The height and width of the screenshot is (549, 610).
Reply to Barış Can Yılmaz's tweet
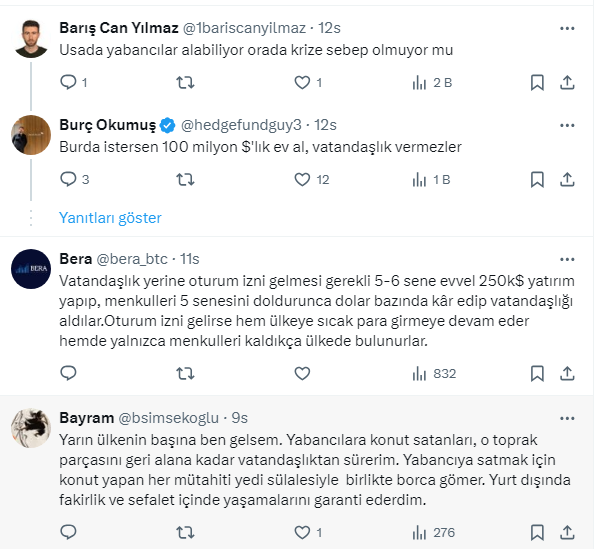(x=68, y=82)
